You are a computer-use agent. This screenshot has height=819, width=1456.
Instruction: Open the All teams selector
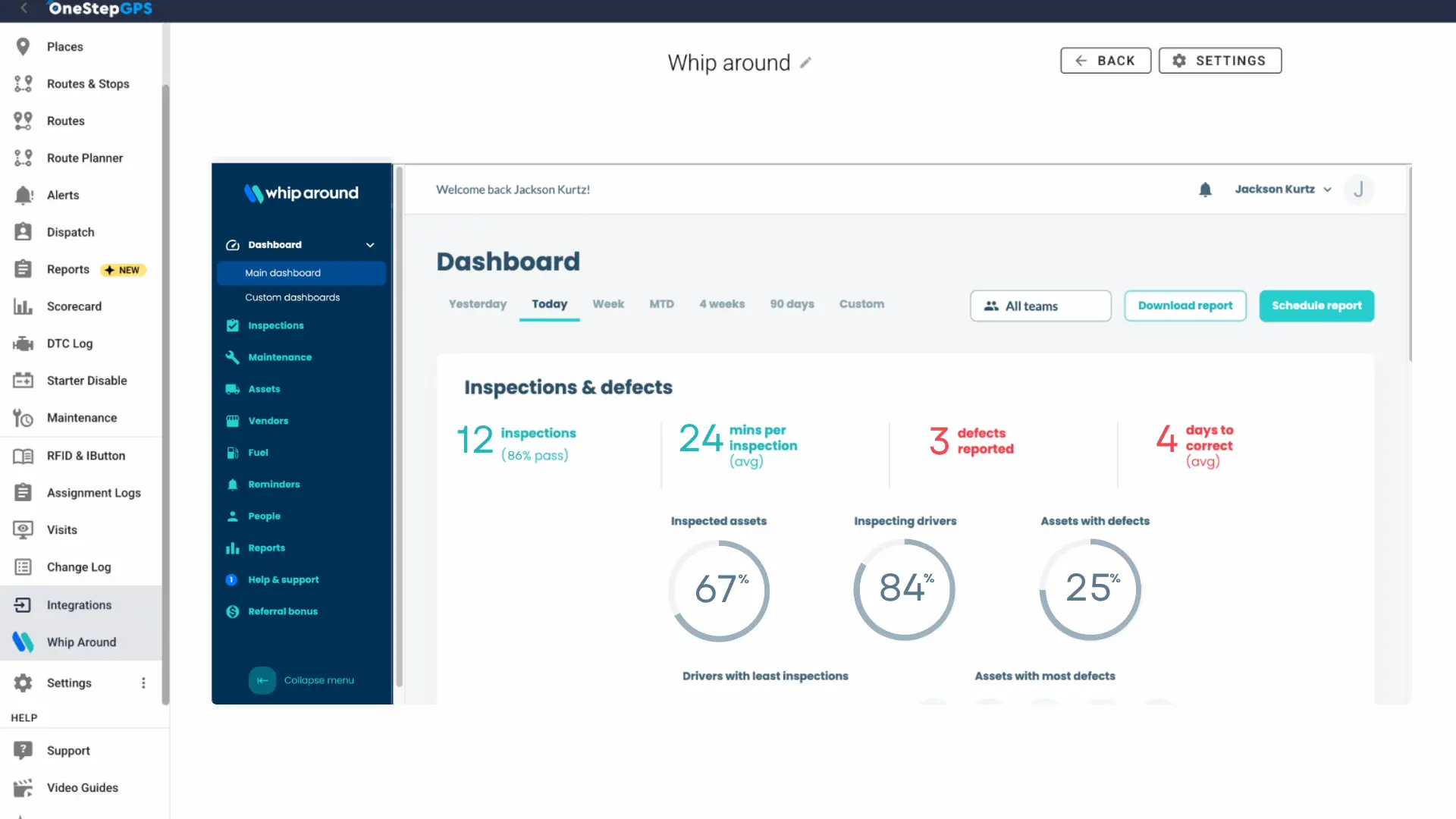point(1040,306)
